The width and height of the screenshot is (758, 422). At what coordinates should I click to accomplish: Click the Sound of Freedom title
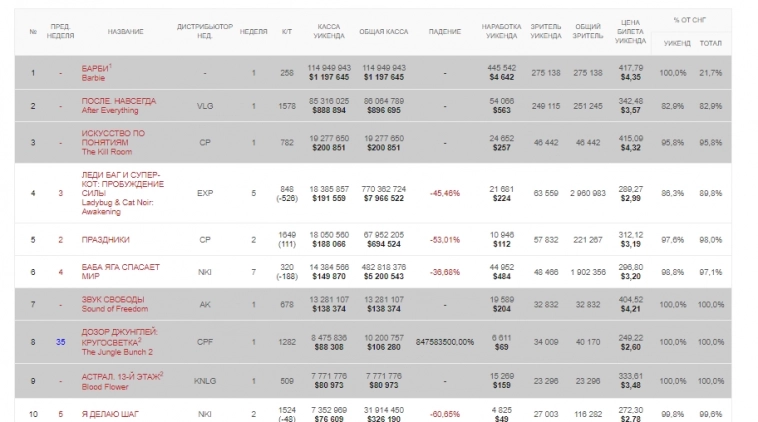[114, 304]
